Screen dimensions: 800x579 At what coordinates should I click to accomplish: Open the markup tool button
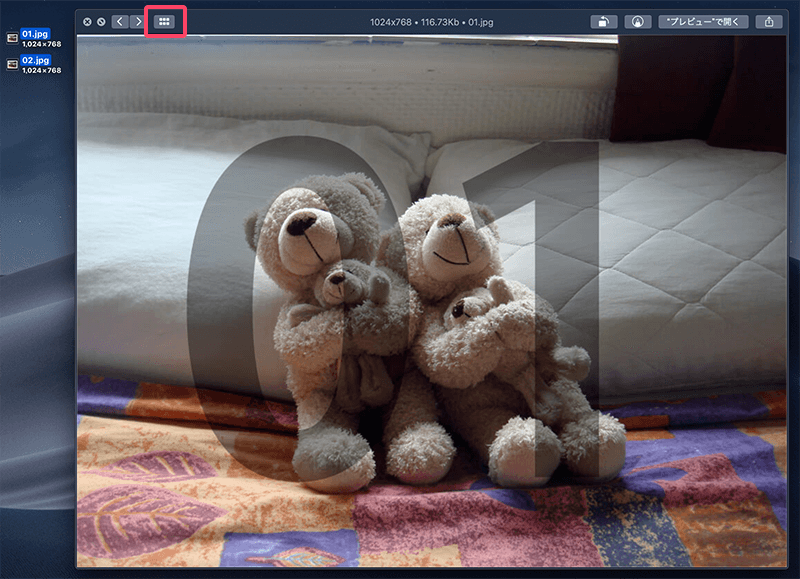[637, 22]
